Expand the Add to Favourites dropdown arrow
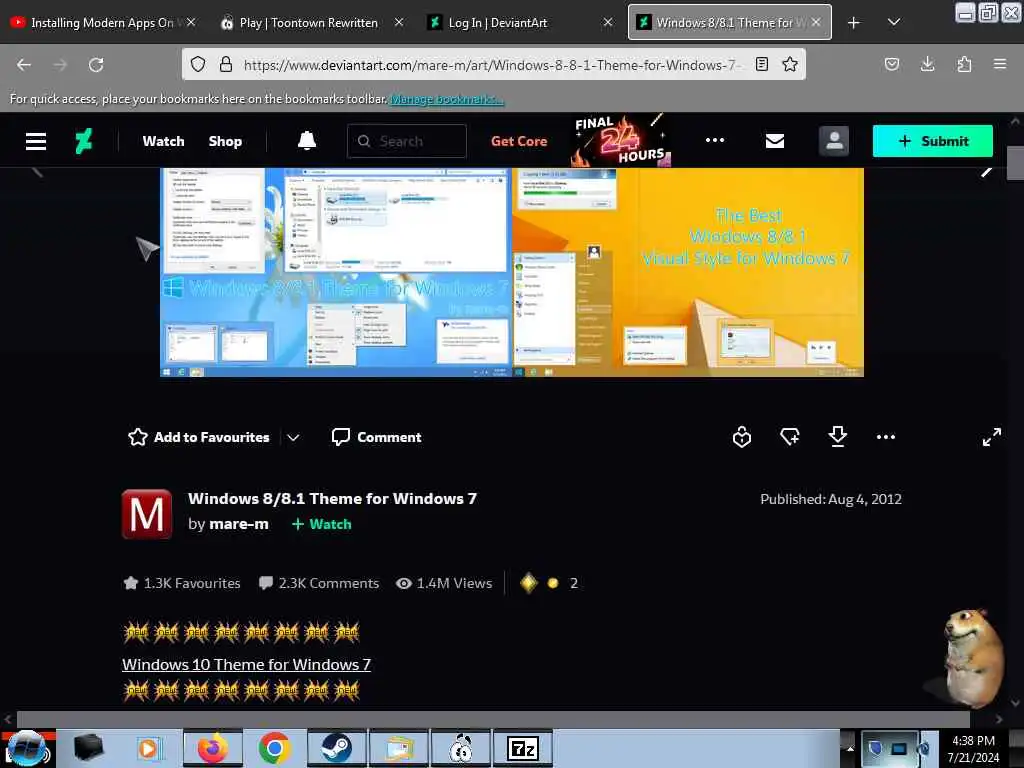 (x=293, y=438)
